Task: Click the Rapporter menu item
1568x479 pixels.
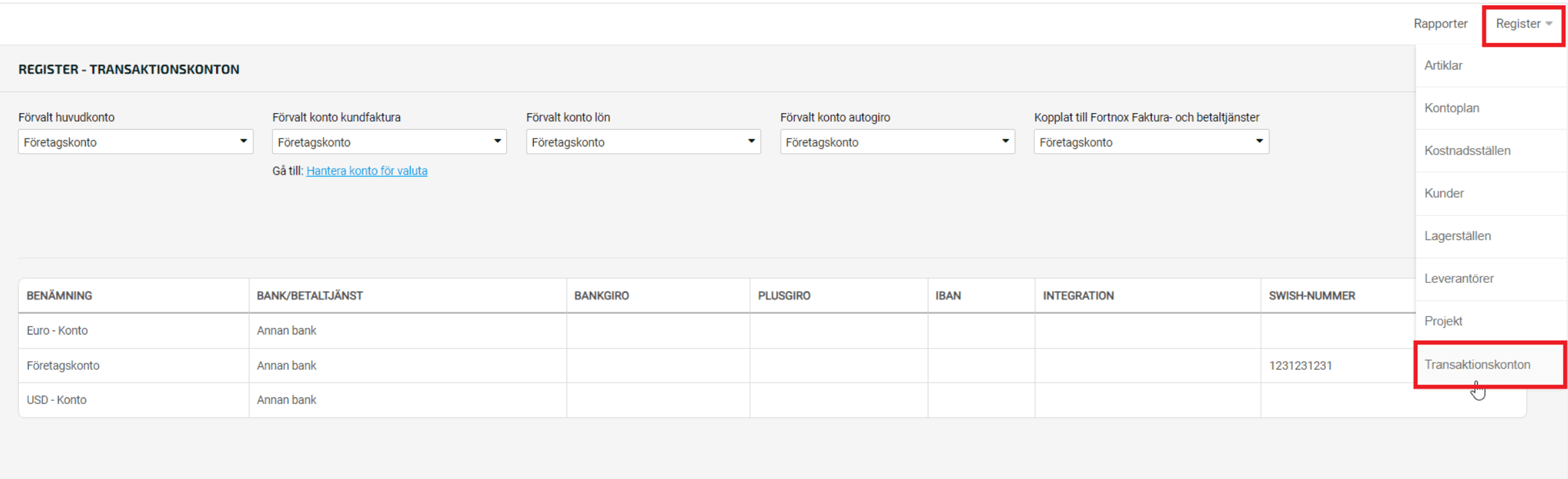Action: 1440,24
